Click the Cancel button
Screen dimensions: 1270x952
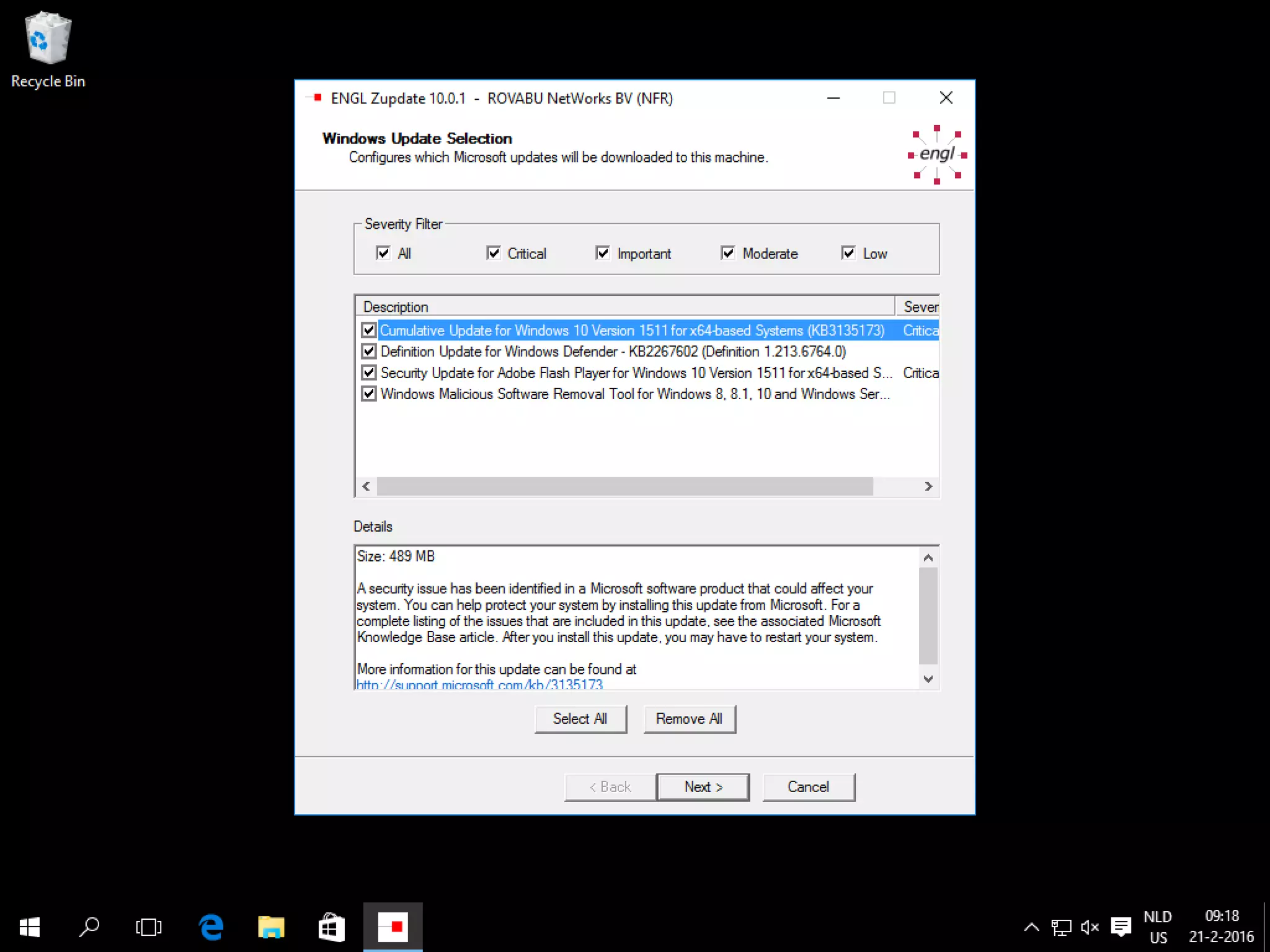coord(809,787)
